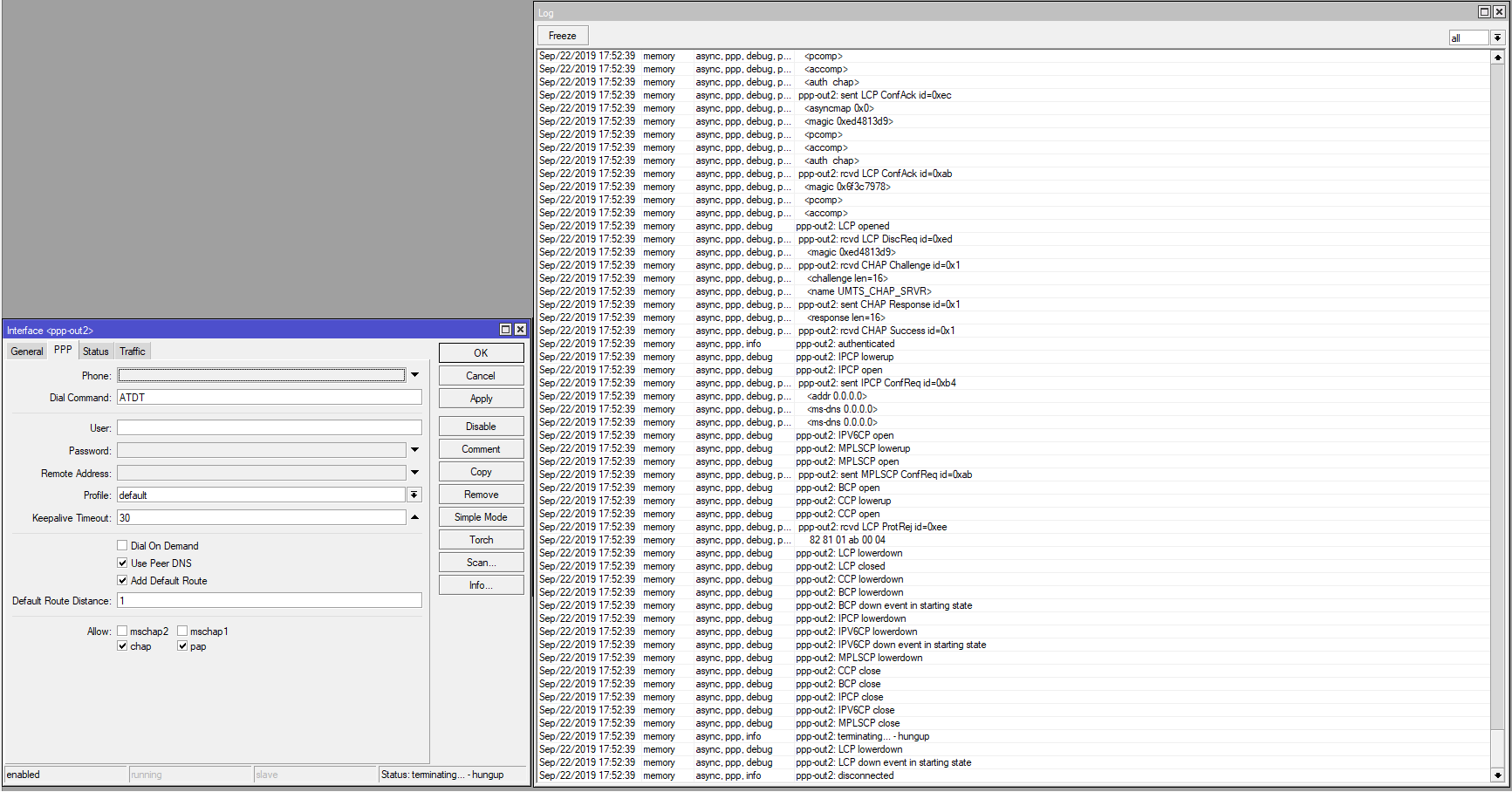Image resolution: width=1512 pixels, height=792 pixels.
Task: Expand the Remote Address field arrow
Action: (415, 473)
